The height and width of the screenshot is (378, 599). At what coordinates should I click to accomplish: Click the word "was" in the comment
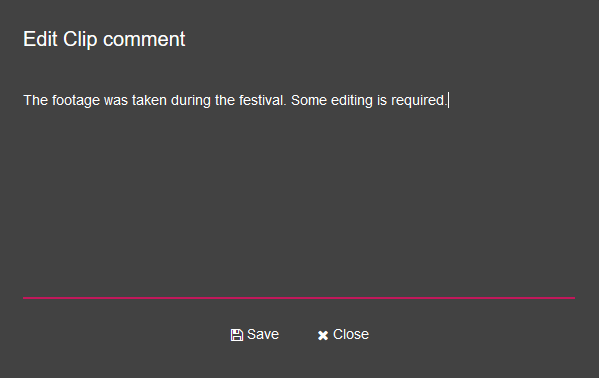point(116,100)
